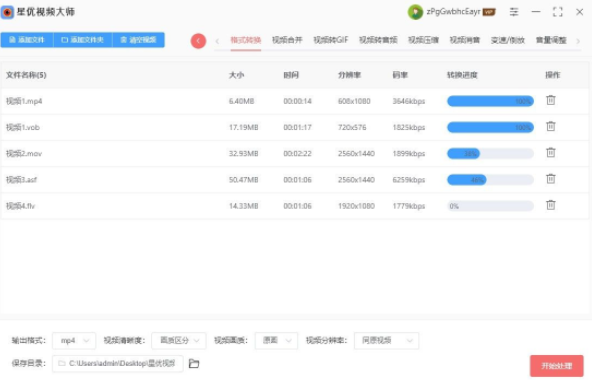
Task: Click the 0% progress bar for 视频4.flv
Action: point(490,206)
